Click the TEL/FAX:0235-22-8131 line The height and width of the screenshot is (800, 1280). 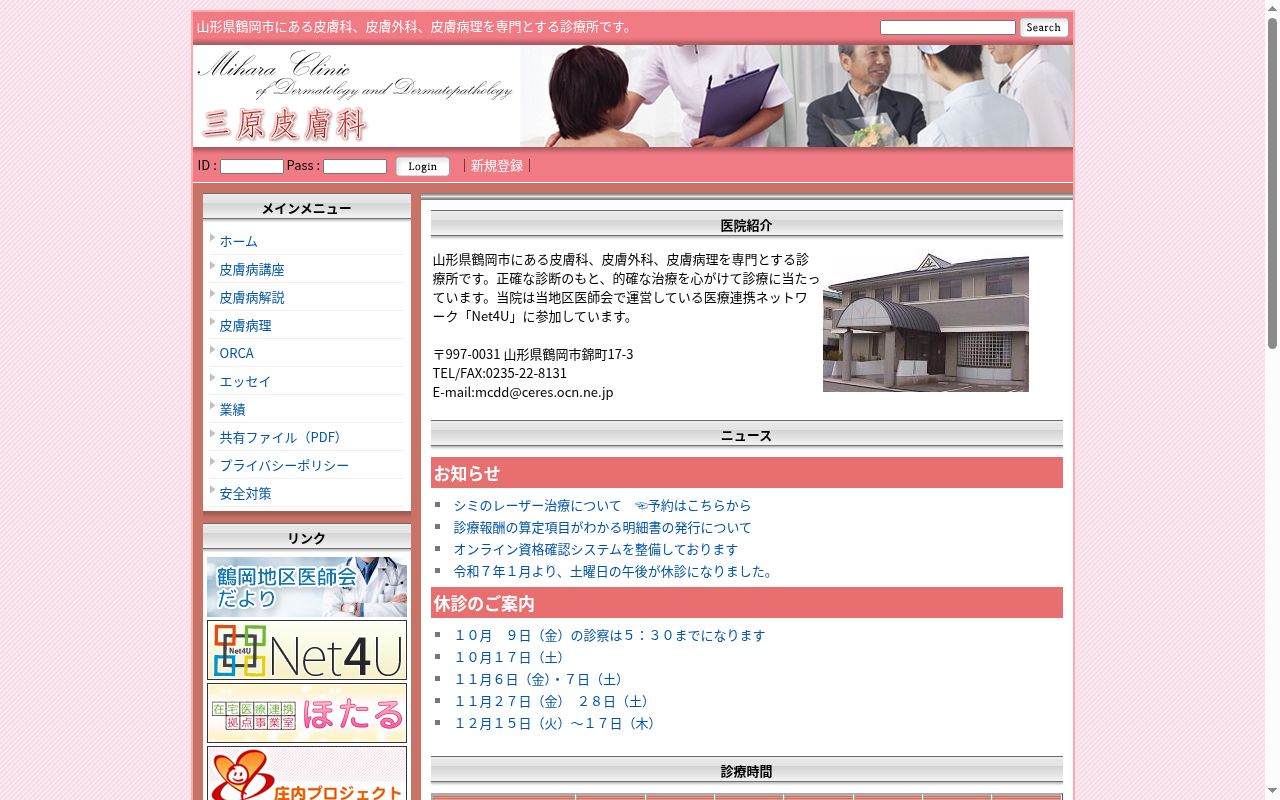500,373
